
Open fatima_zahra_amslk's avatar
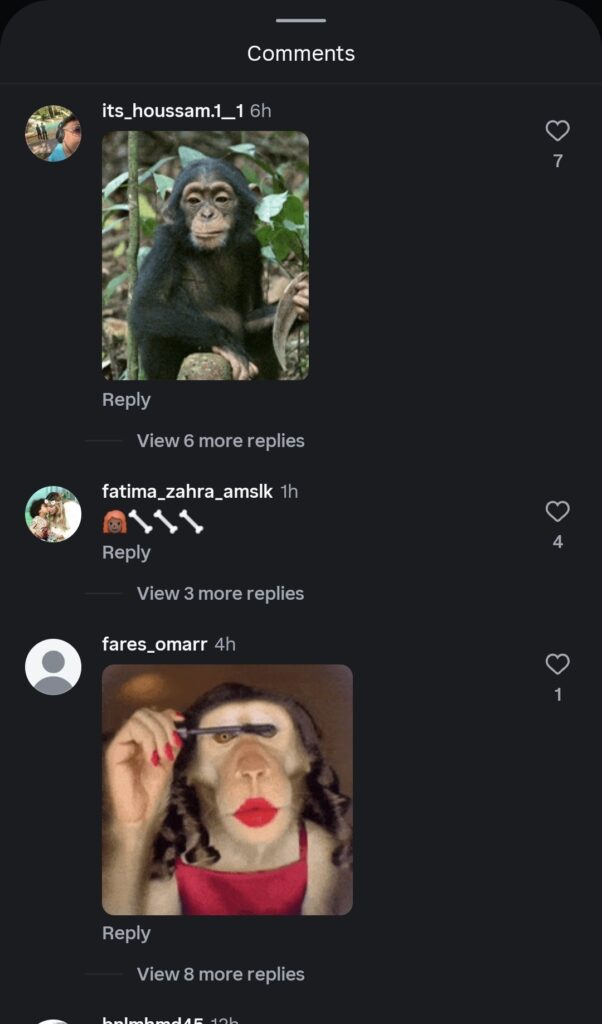coord(53,514)
